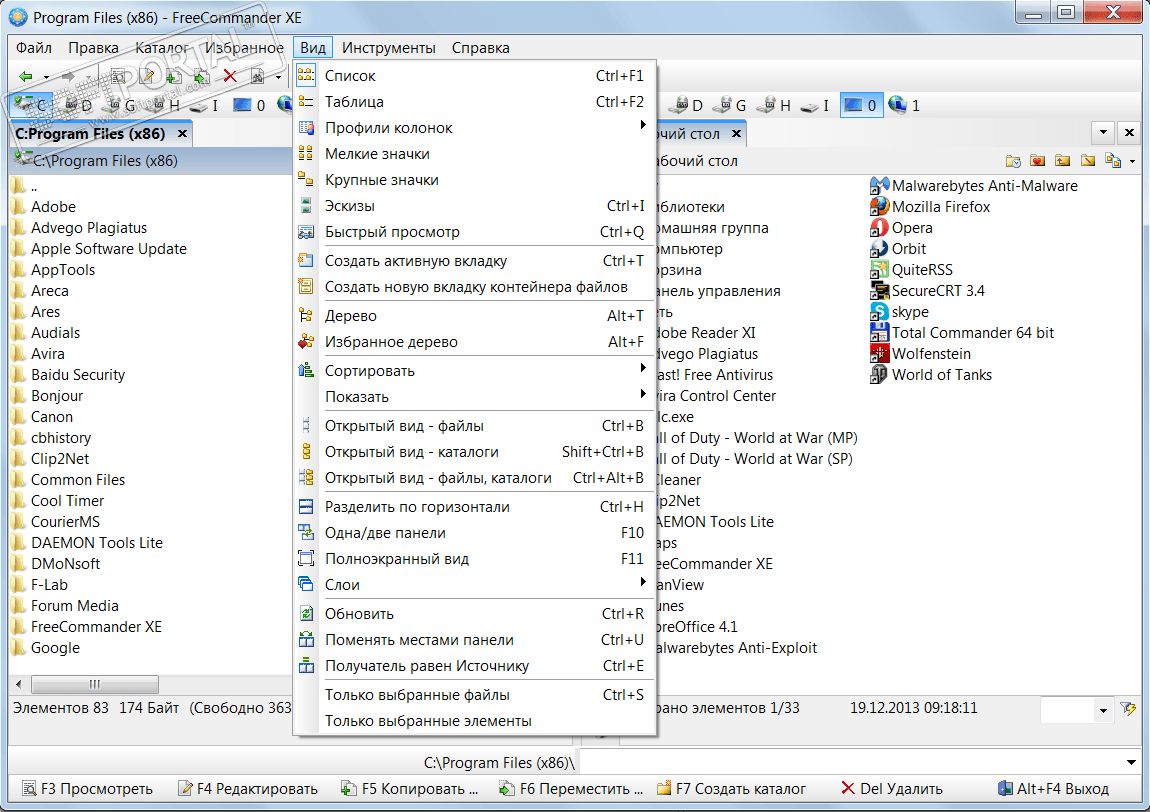Expand the Слои submenu

tap(474, 585)
